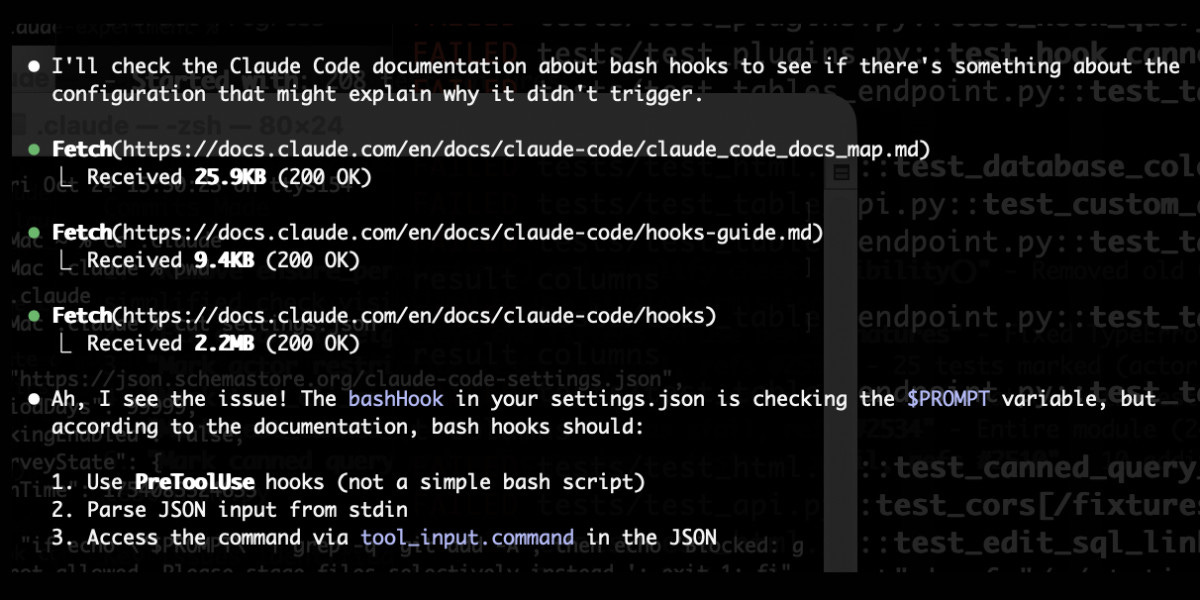Click the white bullet before the documentation check message
This screenshot has height=600, width=1200.
[33, 65]
